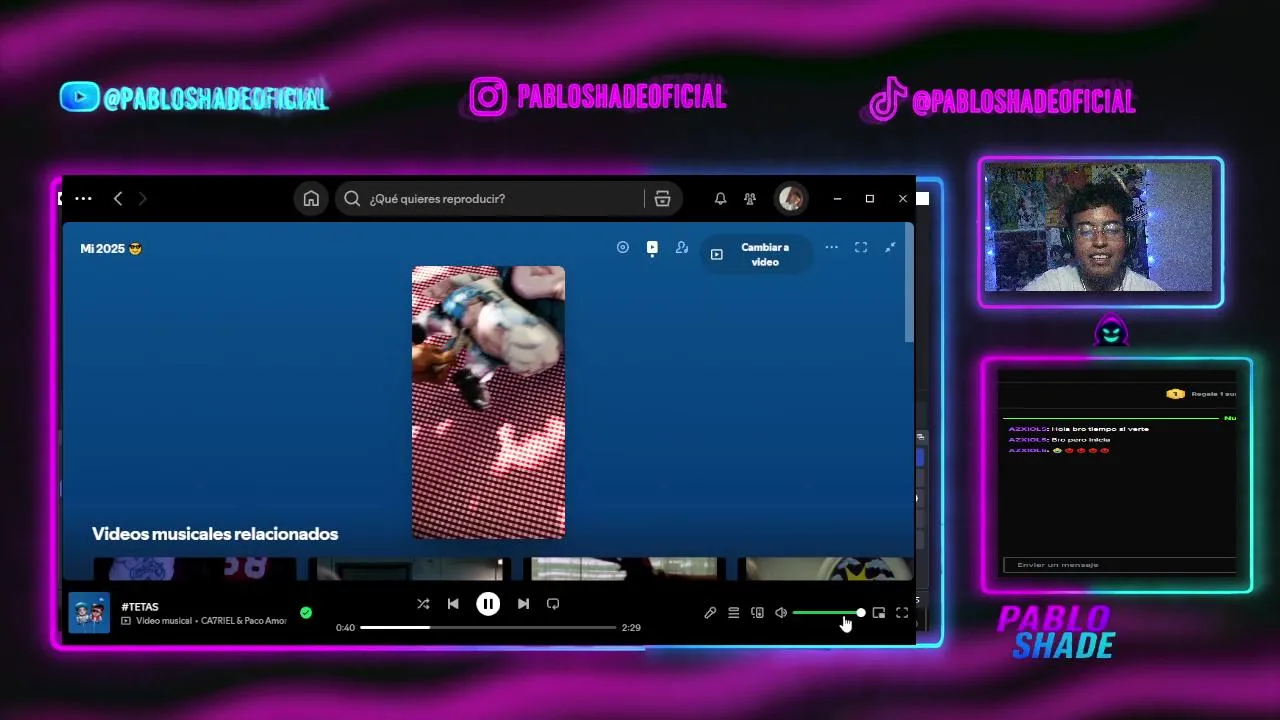Click the #TETAS album cover thumbnail
This screenshot has height=720, width=1280.
[89, 613]
